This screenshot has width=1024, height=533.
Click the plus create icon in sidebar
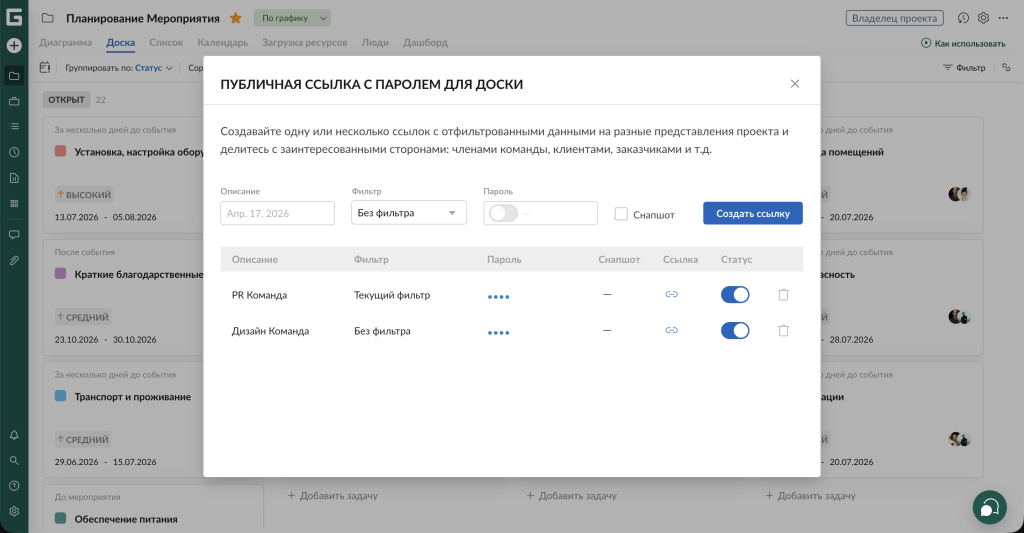pyautogui.click(x=14, y=46)
